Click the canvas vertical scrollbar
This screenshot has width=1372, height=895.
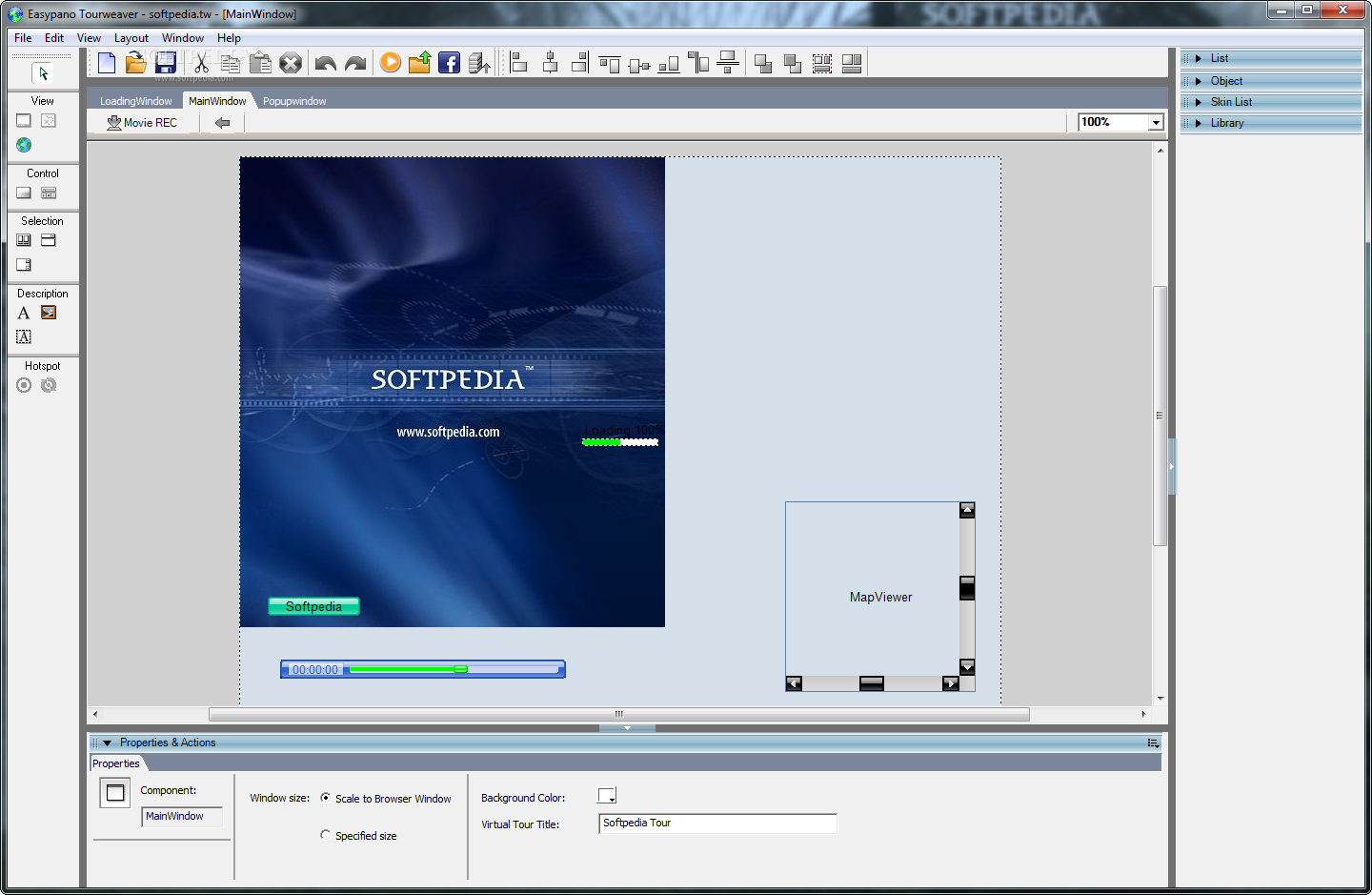point(1160,416)
